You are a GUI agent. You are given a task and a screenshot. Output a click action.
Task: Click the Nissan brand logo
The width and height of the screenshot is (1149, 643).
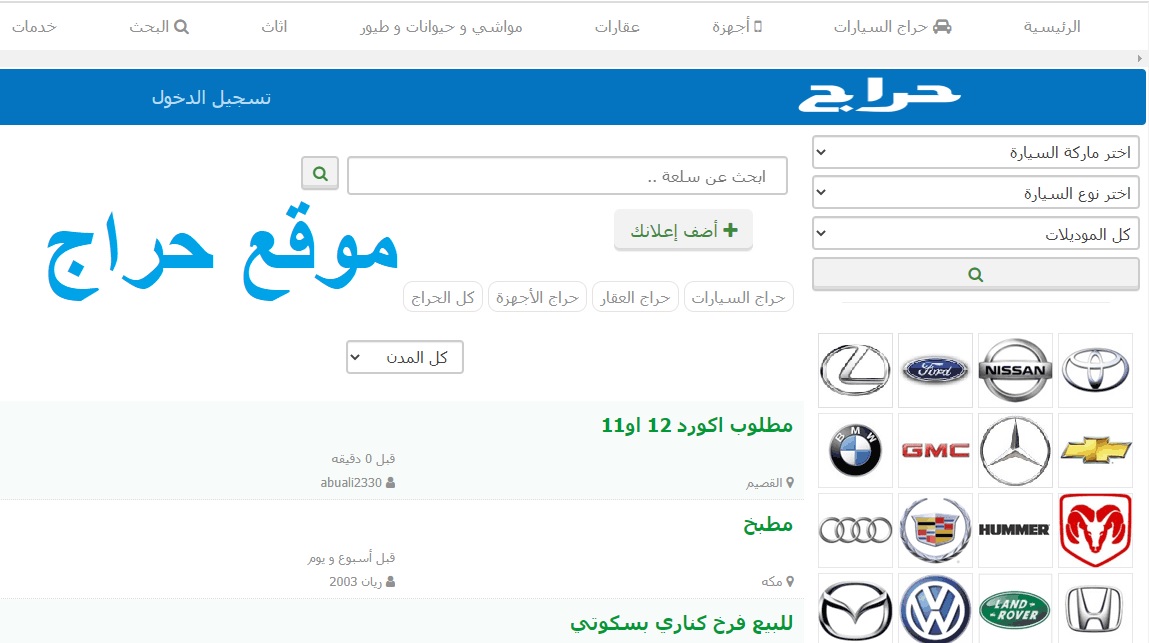1015,370
